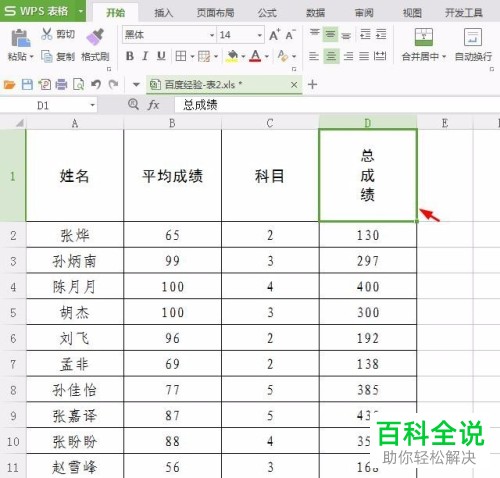Switch to the 页面布局 tab
This screenshot has width=500, height=478.
point(215,13)
